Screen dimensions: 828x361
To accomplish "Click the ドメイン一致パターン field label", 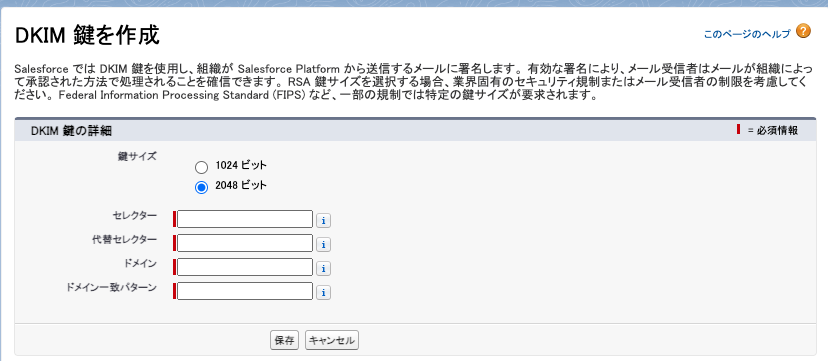I will pos(111,288).
